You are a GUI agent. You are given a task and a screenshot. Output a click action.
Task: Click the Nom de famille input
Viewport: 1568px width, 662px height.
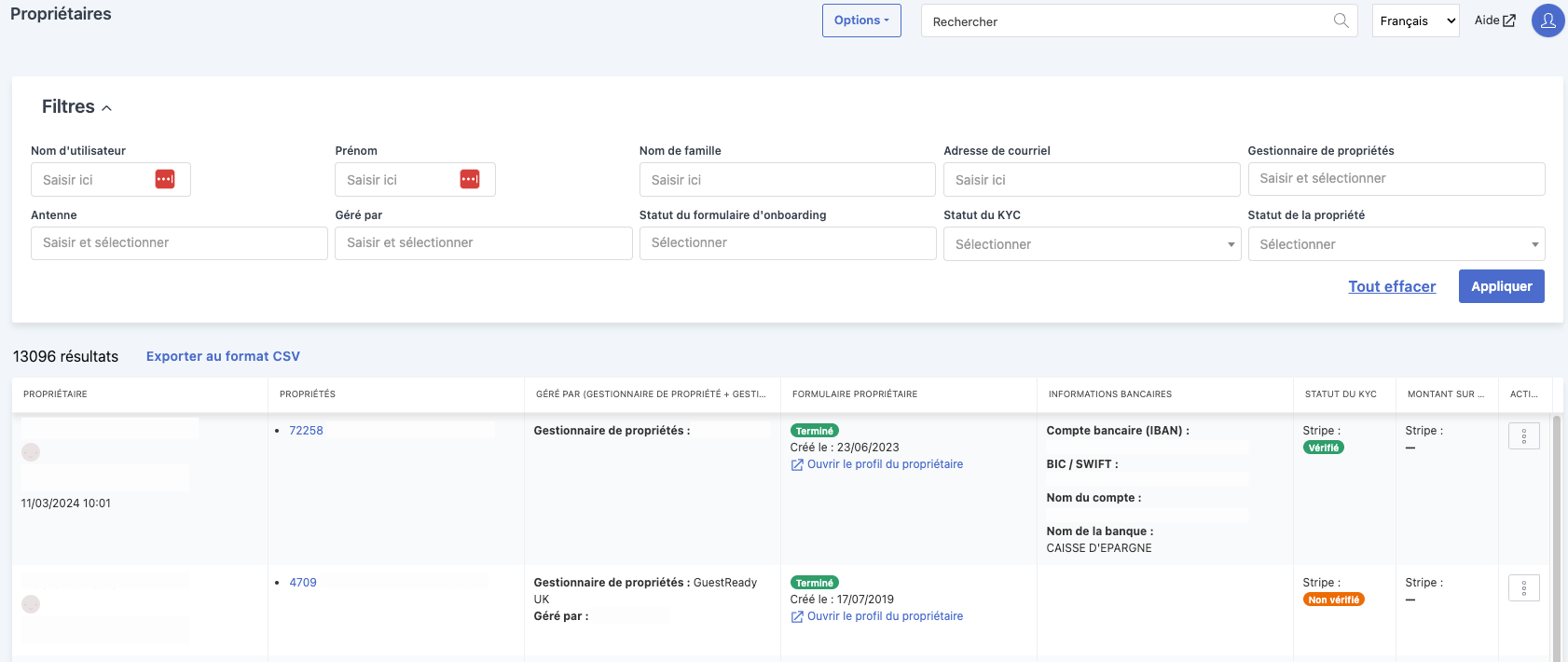coord(788,179)
